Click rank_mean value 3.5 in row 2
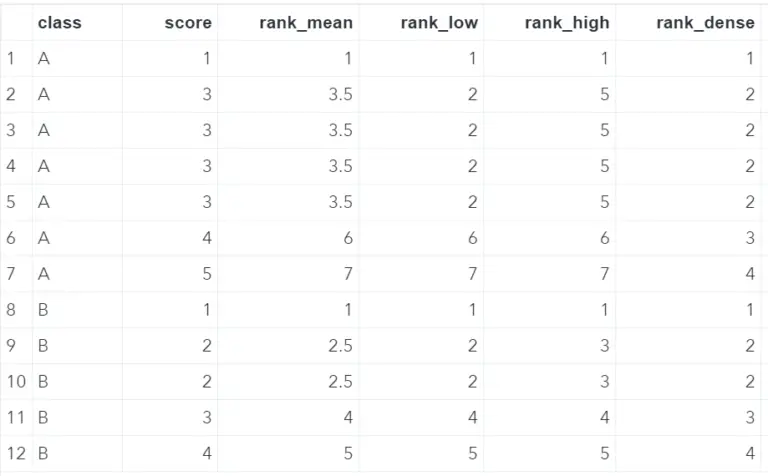The height and width of the screenshot is (476, 768). coord(340,94)
